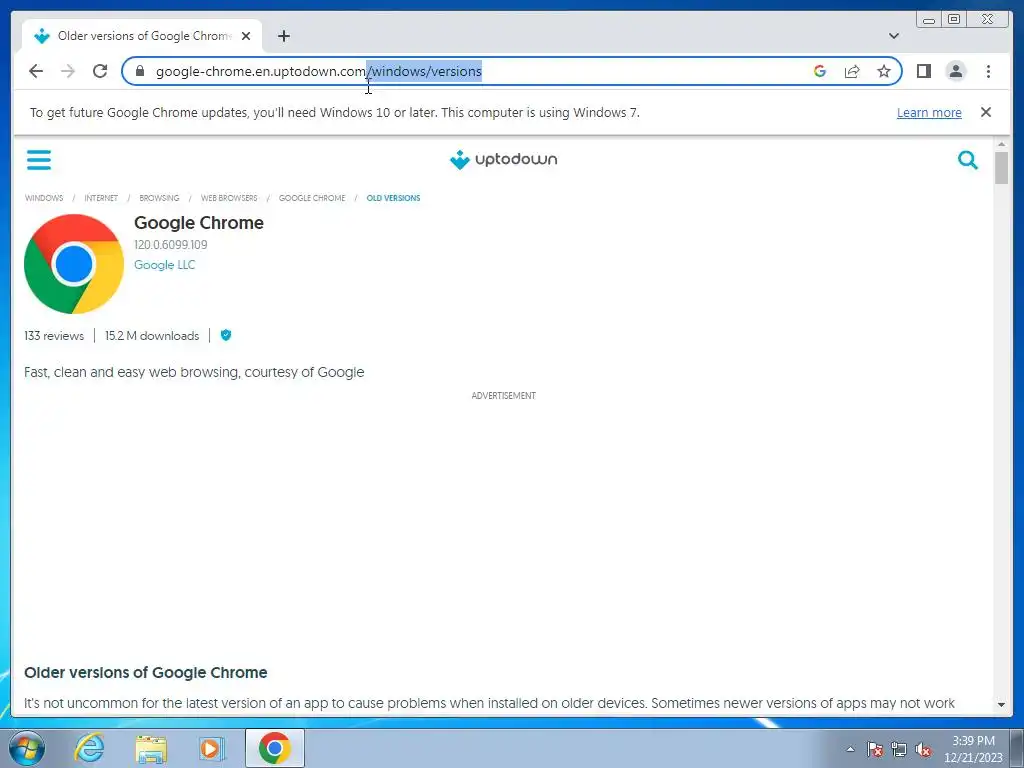Viewport: 1024px width, 768px height.
Task: Click the Uptodown logo
Action: (504, 159)
